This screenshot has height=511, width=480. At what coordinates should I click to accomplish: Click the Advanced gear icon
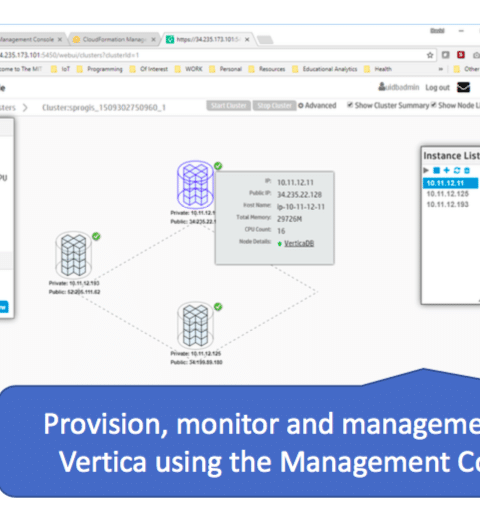[301, 106]
